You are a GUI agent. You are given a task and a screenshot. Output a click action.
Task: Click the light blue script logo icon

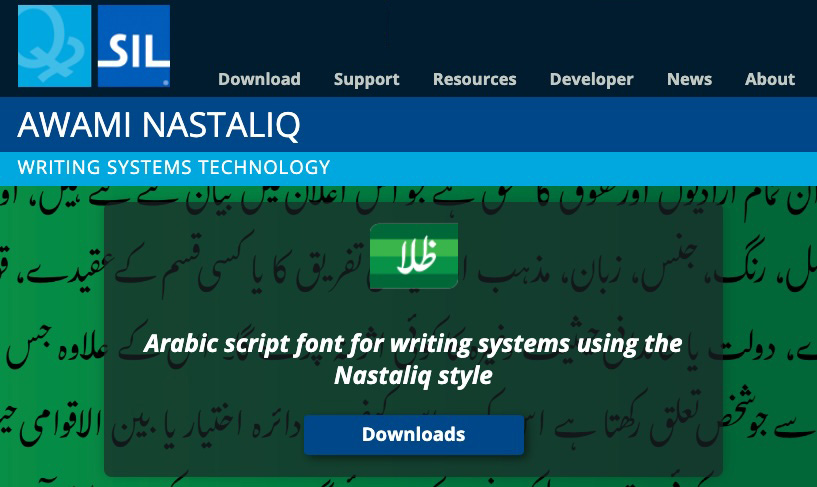54,46
